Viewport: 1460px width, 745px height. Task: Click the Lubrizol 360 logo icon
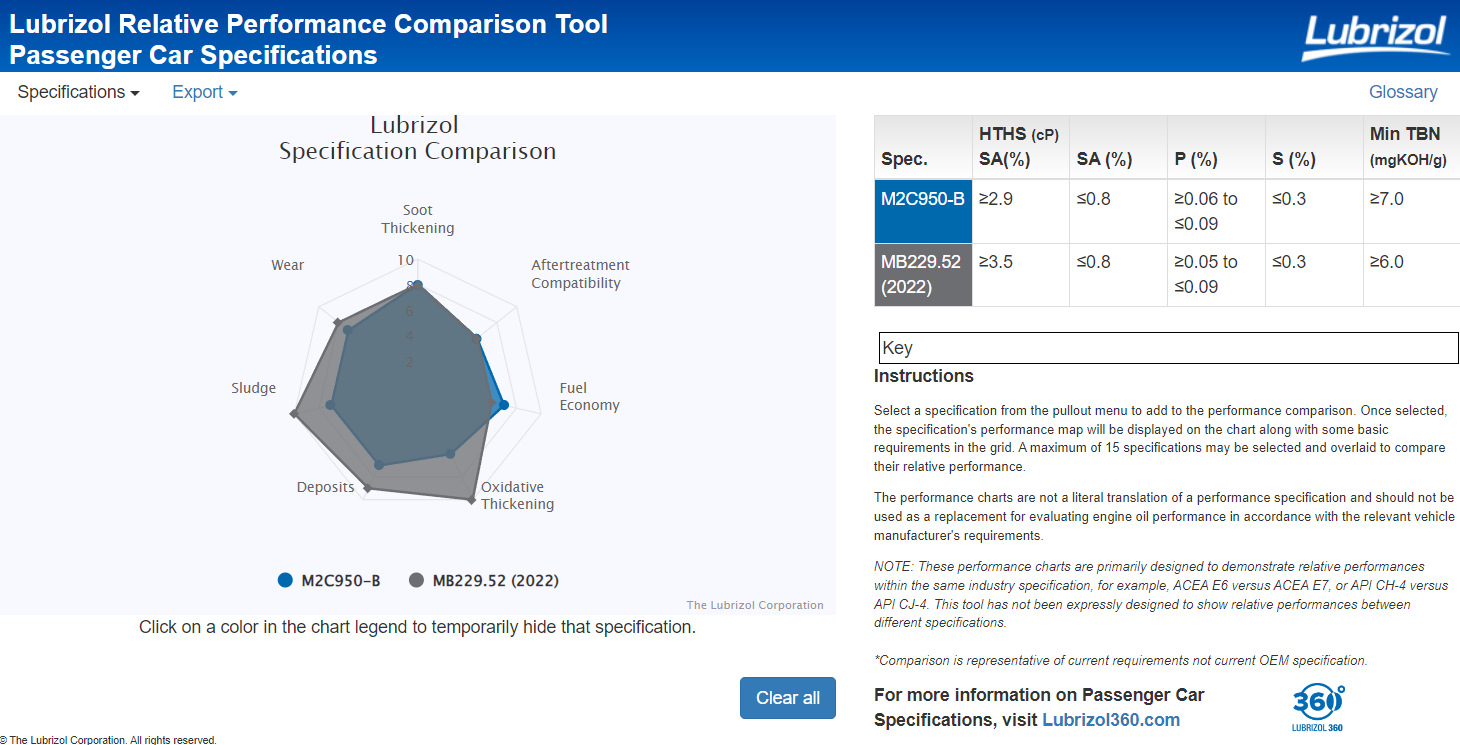(1318, 708)
